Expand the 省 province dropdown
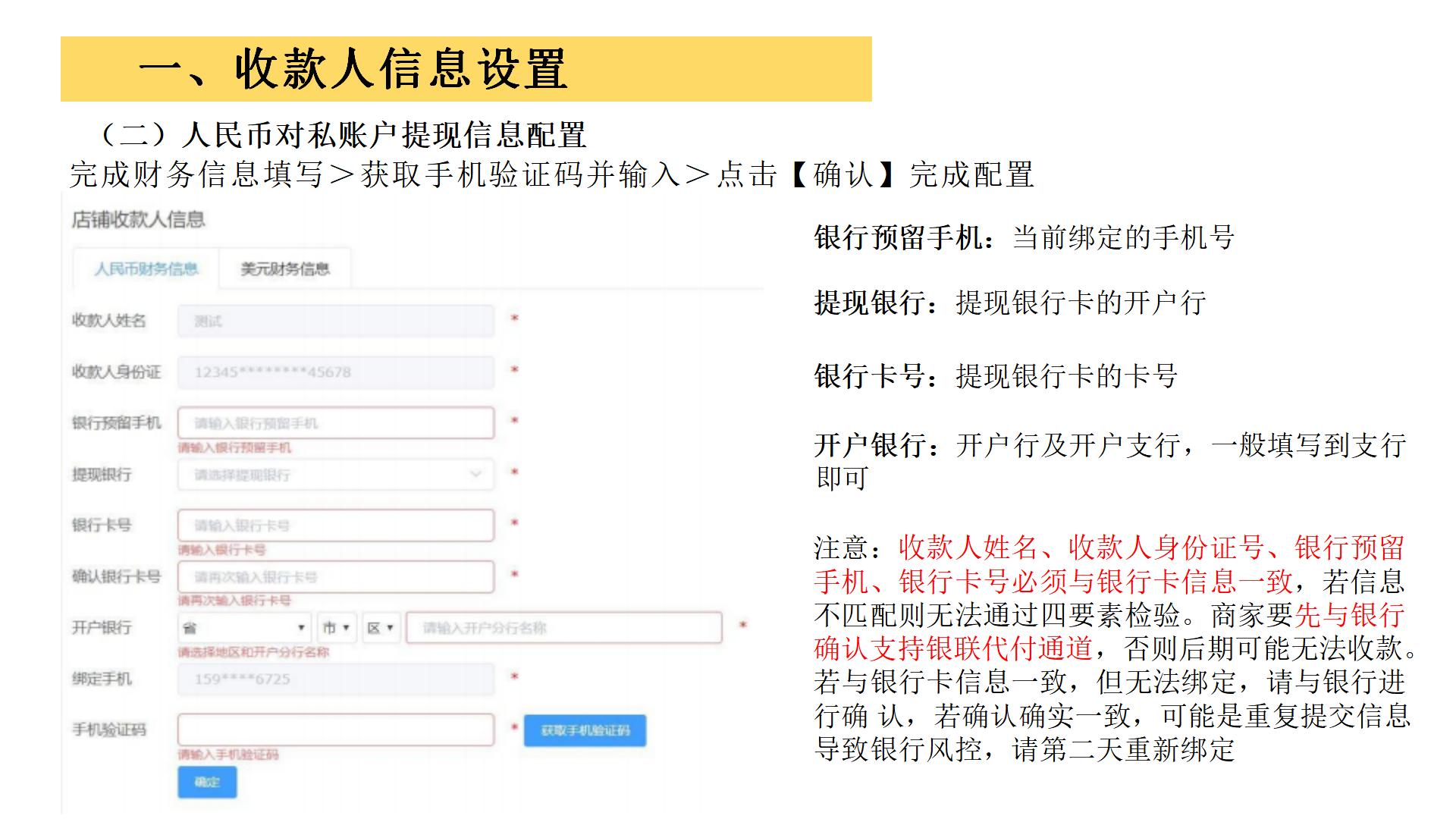This screenshot has width=1456, height=819. 245,628
